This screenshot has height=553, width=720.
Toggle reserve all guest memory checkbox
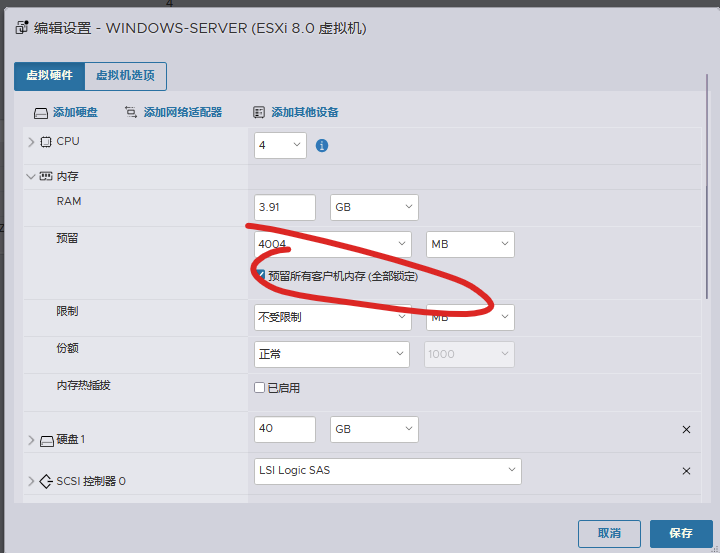click(261, 276)
